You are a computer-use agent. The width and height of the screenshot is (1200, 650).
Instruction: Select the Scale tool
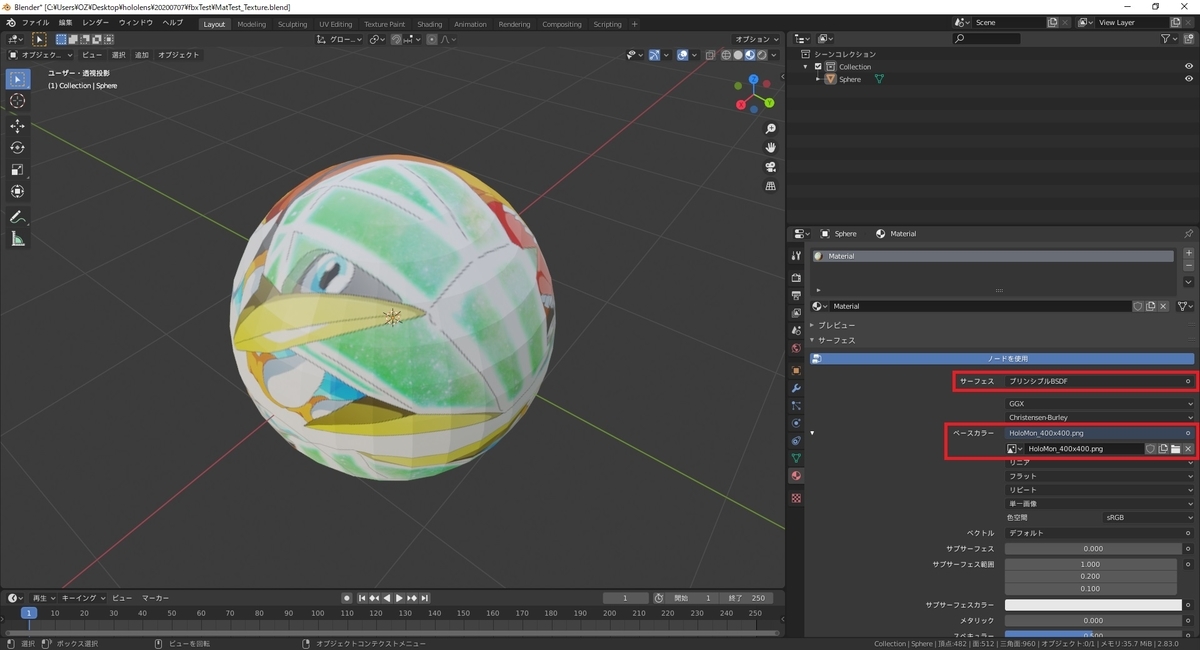point(17,170)
